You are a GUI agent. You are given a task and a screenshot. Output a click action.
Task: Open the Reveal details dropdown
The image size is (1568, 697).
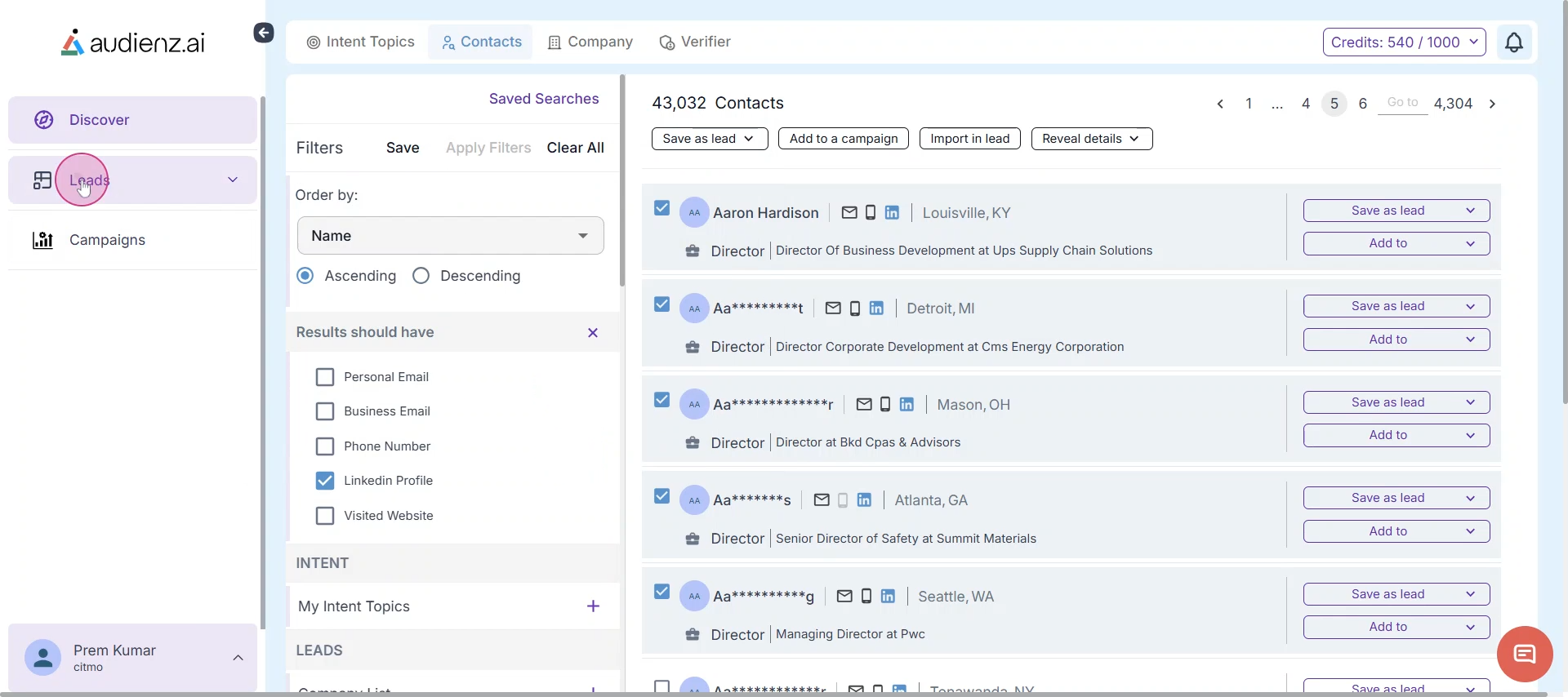1092,139
